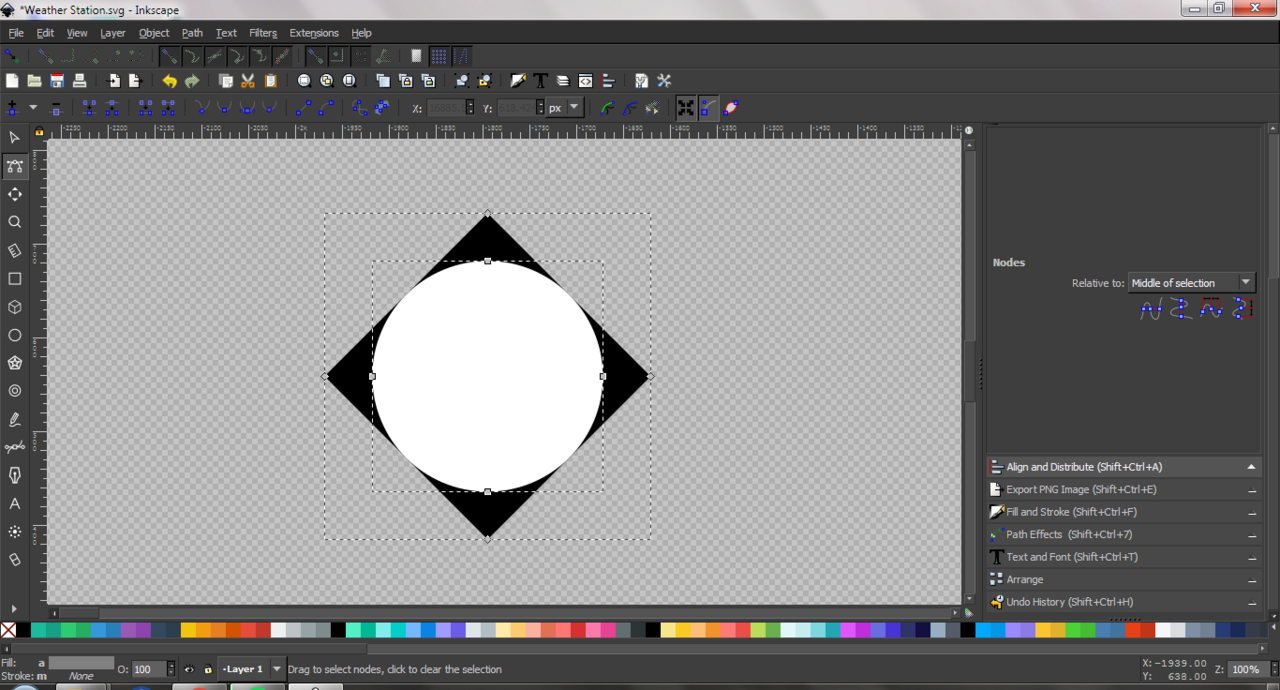
Task: Open the Path Effects panel
Action: (1124, 535)
